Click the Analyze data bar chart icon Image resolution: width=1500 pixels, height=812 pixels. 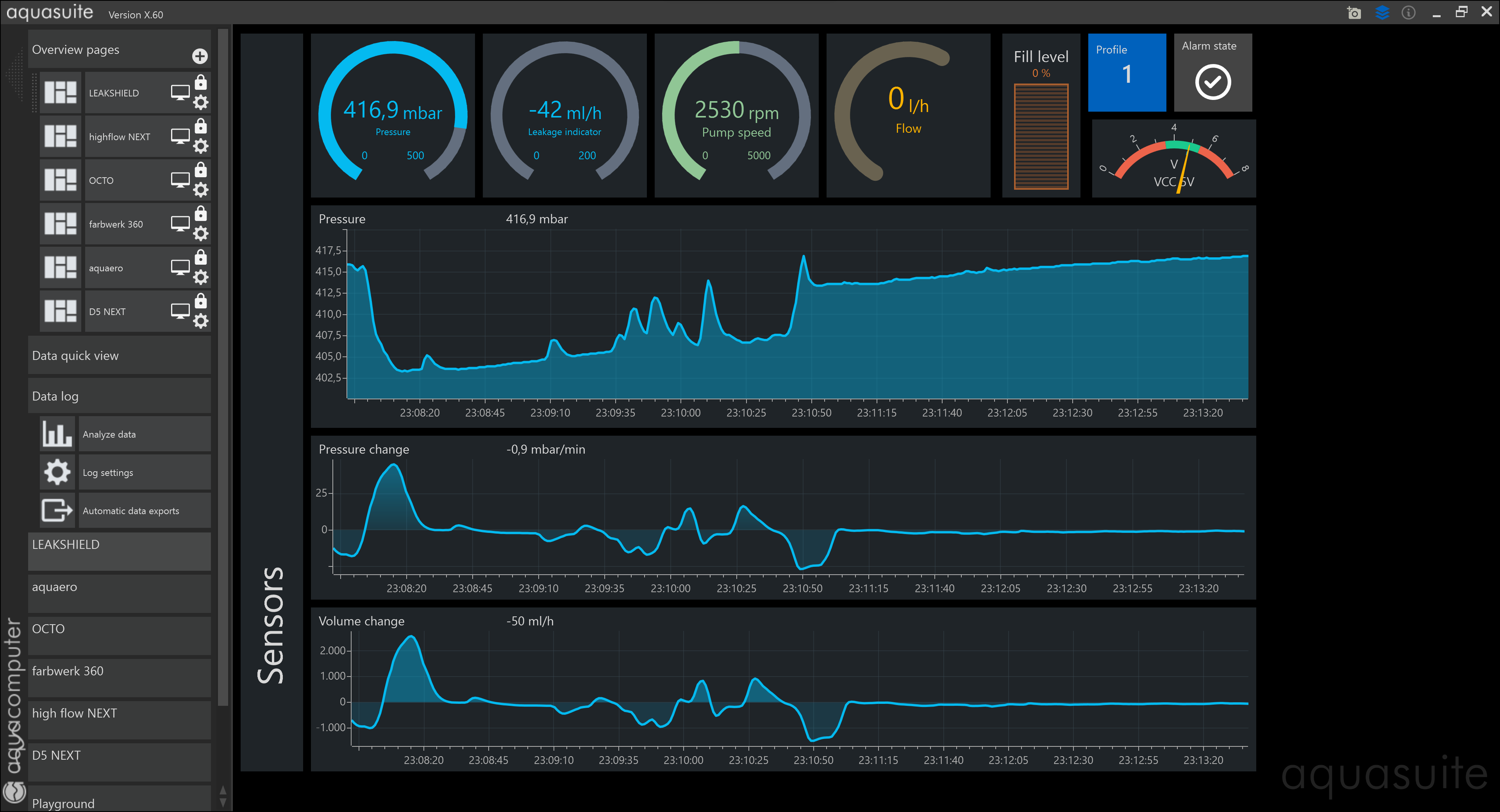pyautogui.click(x=57, y=434)
